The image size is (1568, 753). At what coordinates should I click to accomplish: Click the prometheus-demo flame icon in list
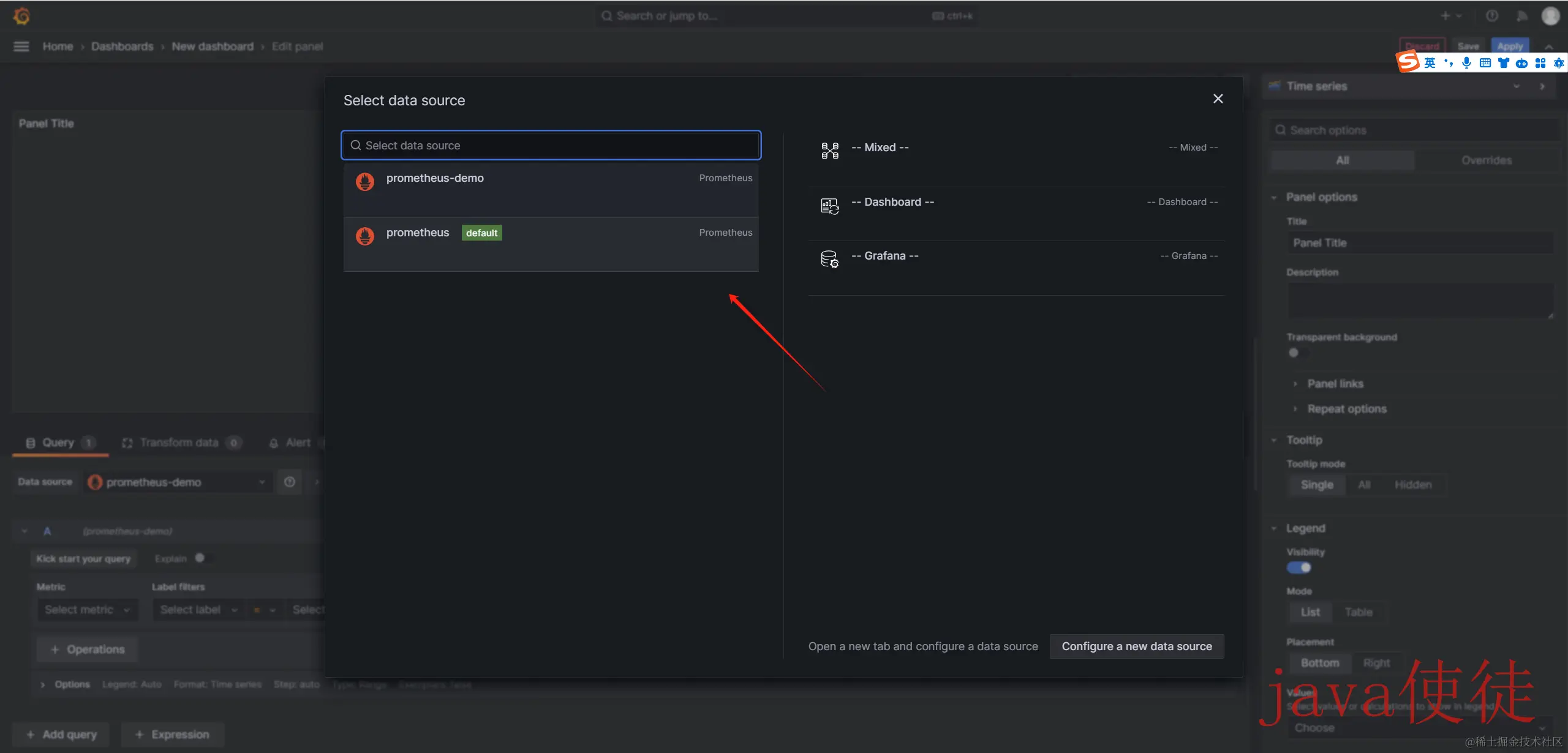[365, 181]
